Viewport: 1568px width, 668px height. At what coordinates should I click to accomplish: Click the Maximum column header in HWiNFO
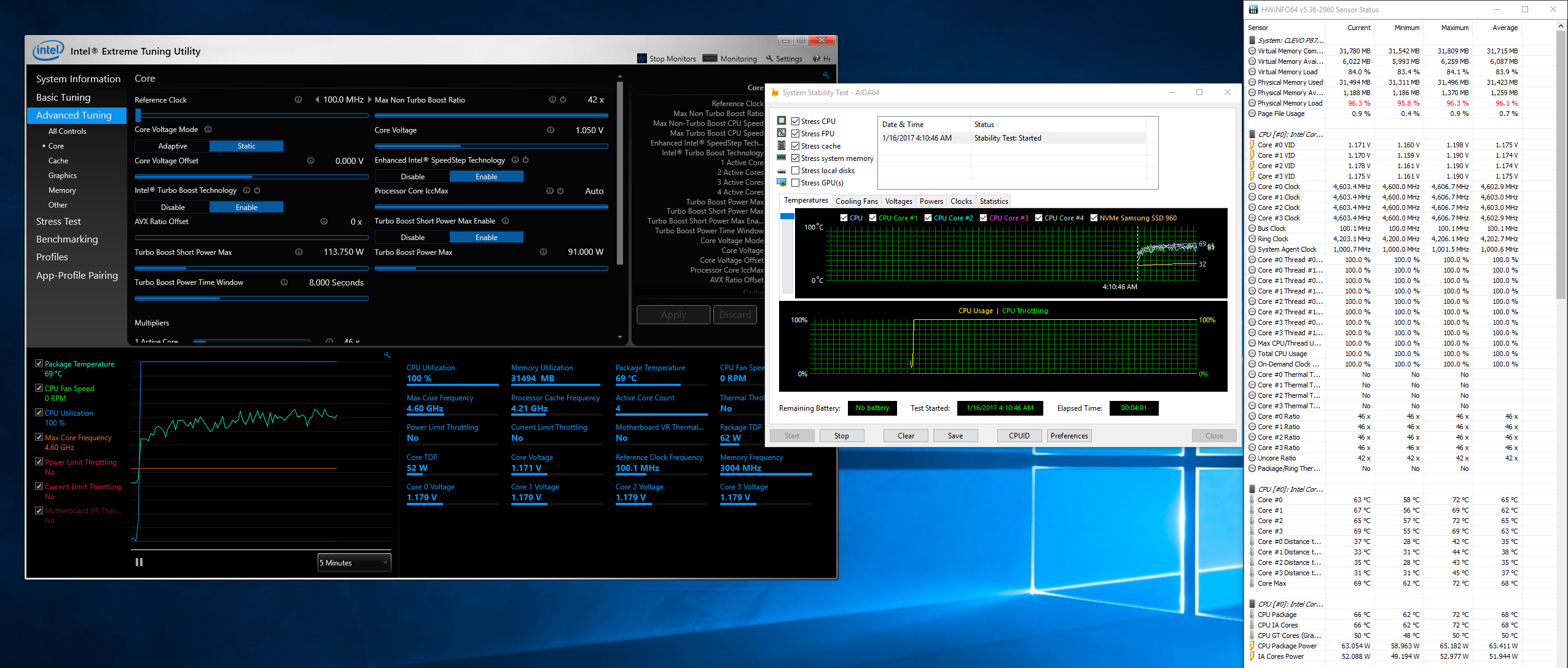1454,28
